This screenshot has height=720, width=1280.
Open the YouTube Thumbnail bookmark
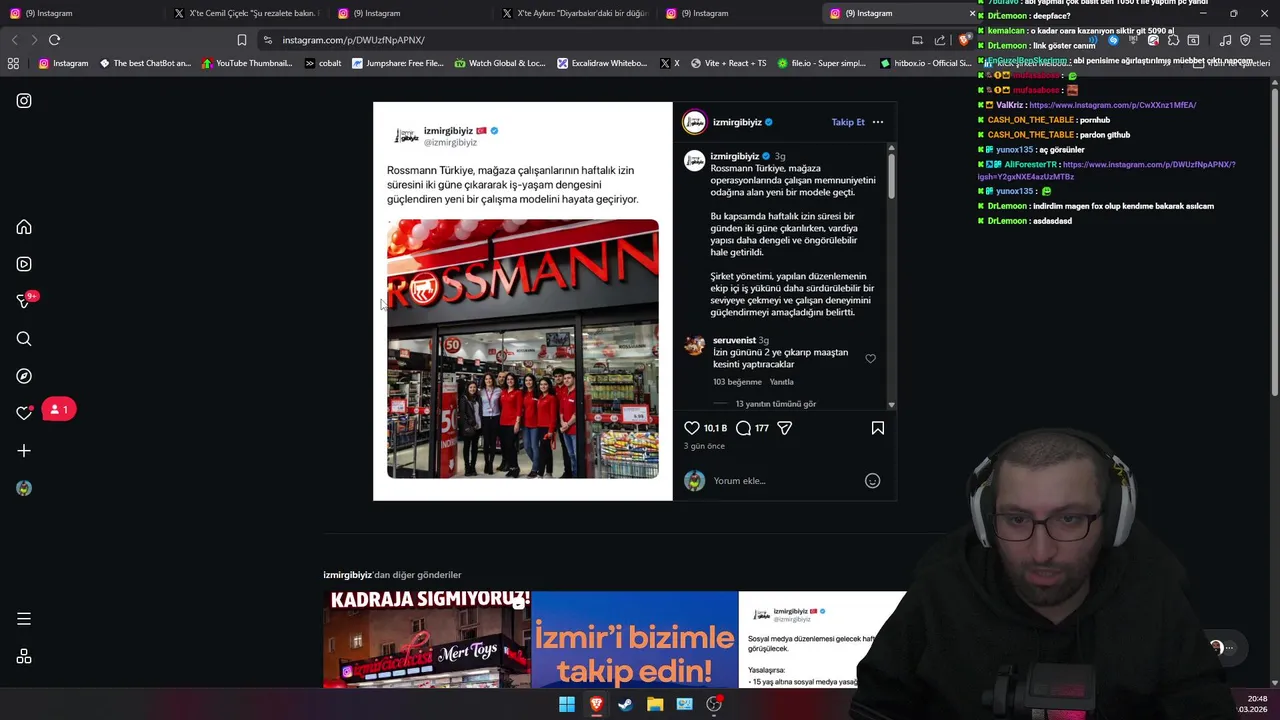[x=247, y=63]
